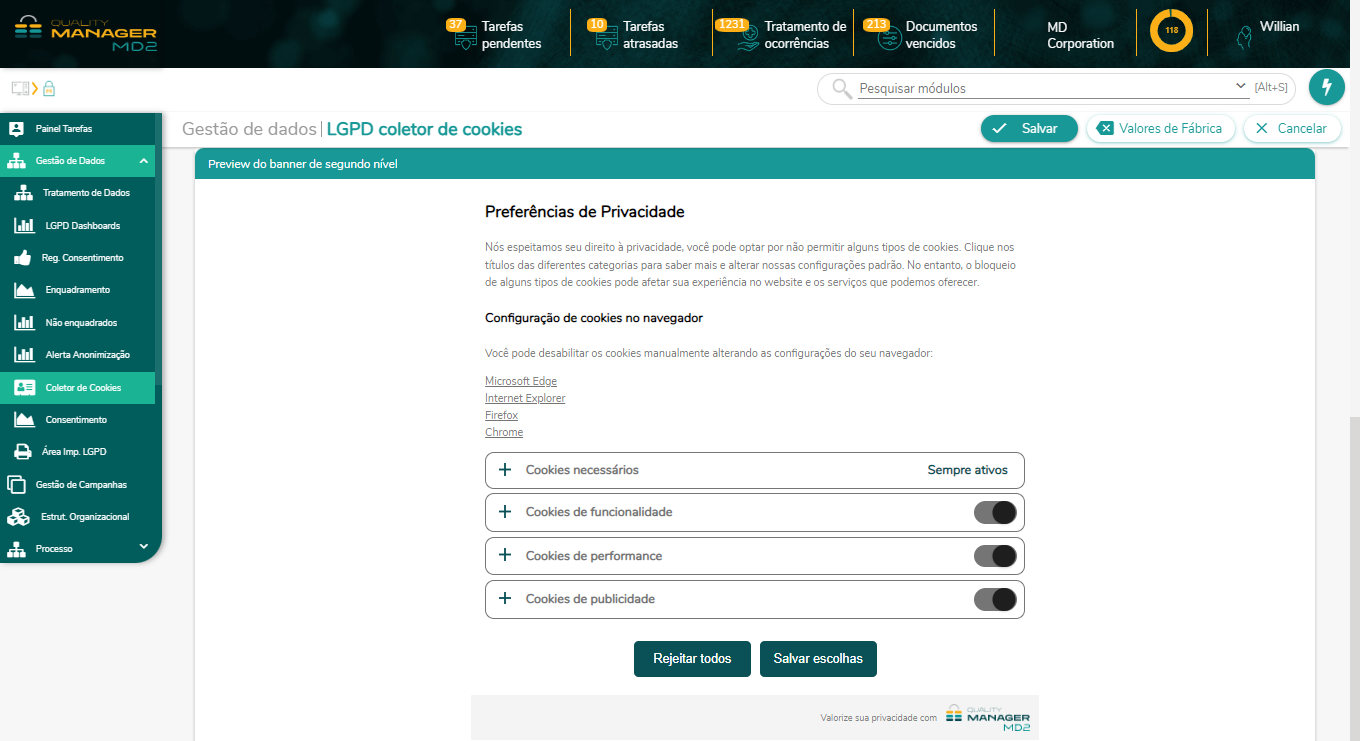Open the Tarefas pendentes icon
Viewport: 1360px width, 741px height.
point(464,41)
